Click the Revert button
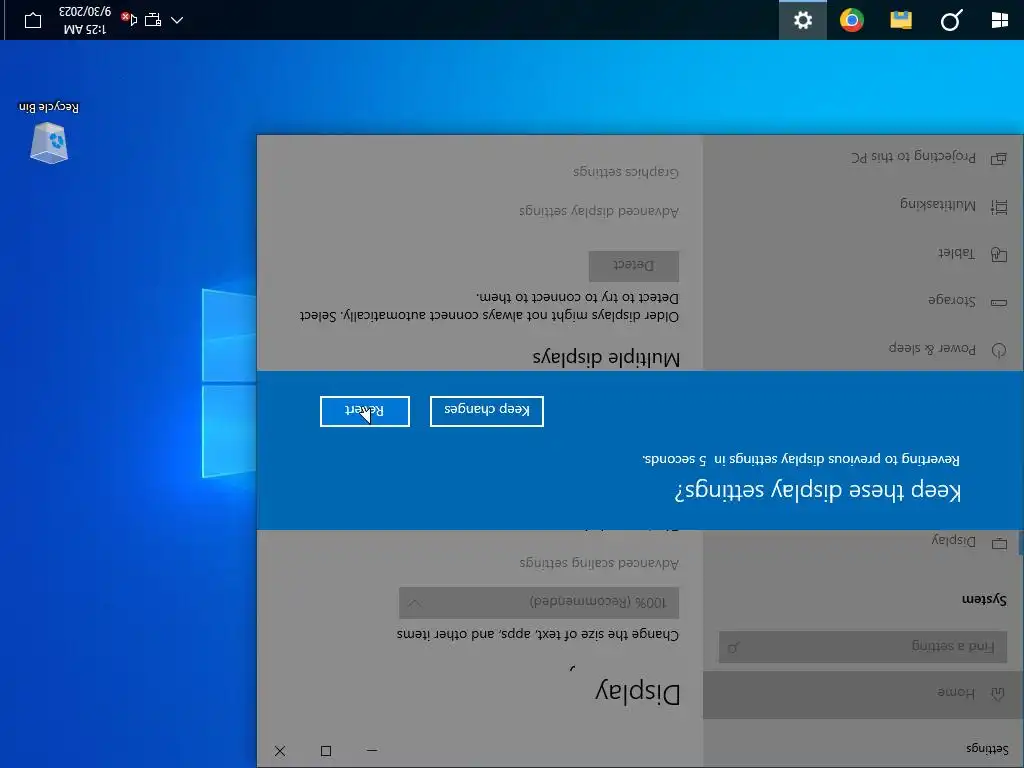This screenshot has height=768, width=1024. click(365, 411)
